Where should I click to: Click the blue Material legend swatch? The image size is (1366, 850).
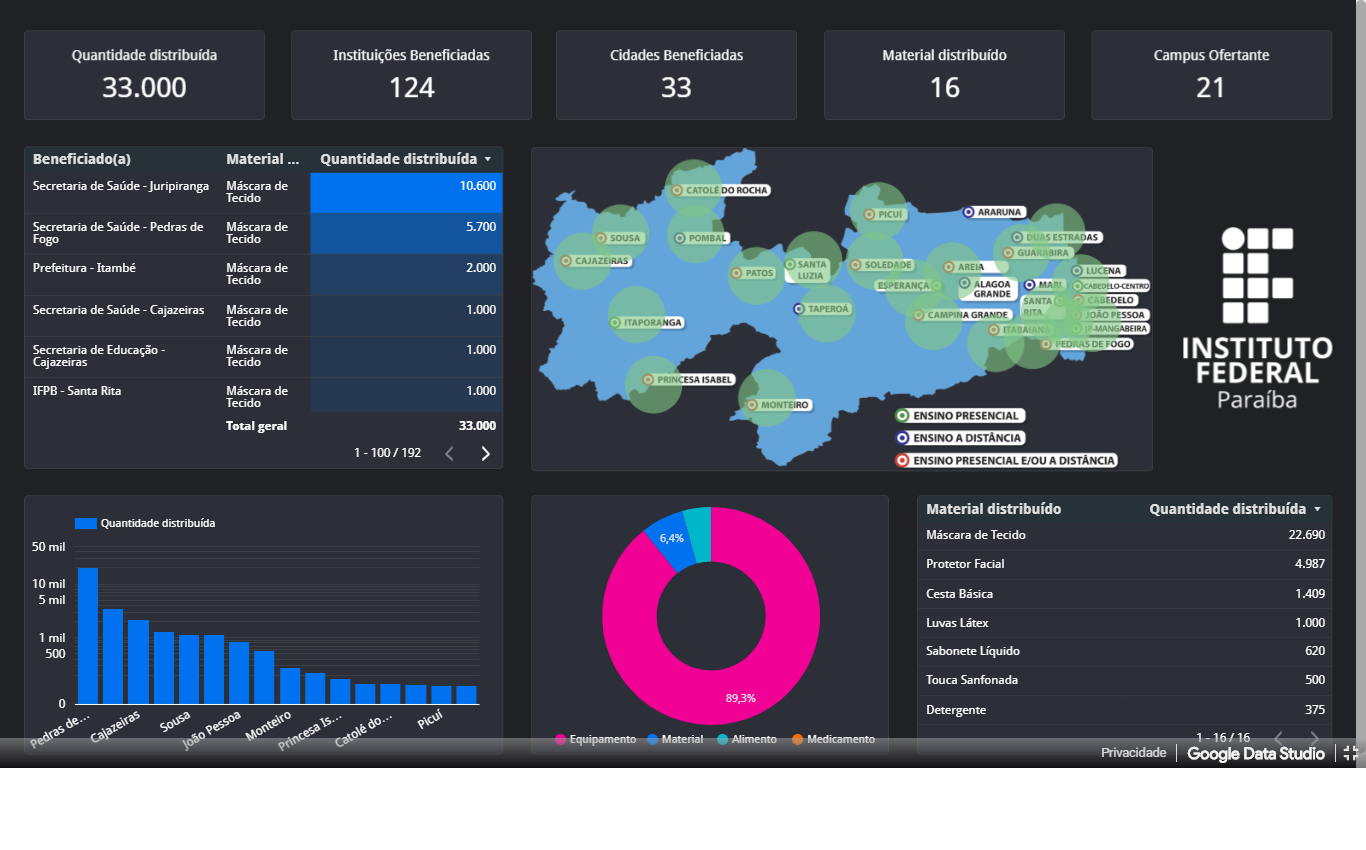coord(653,740)
